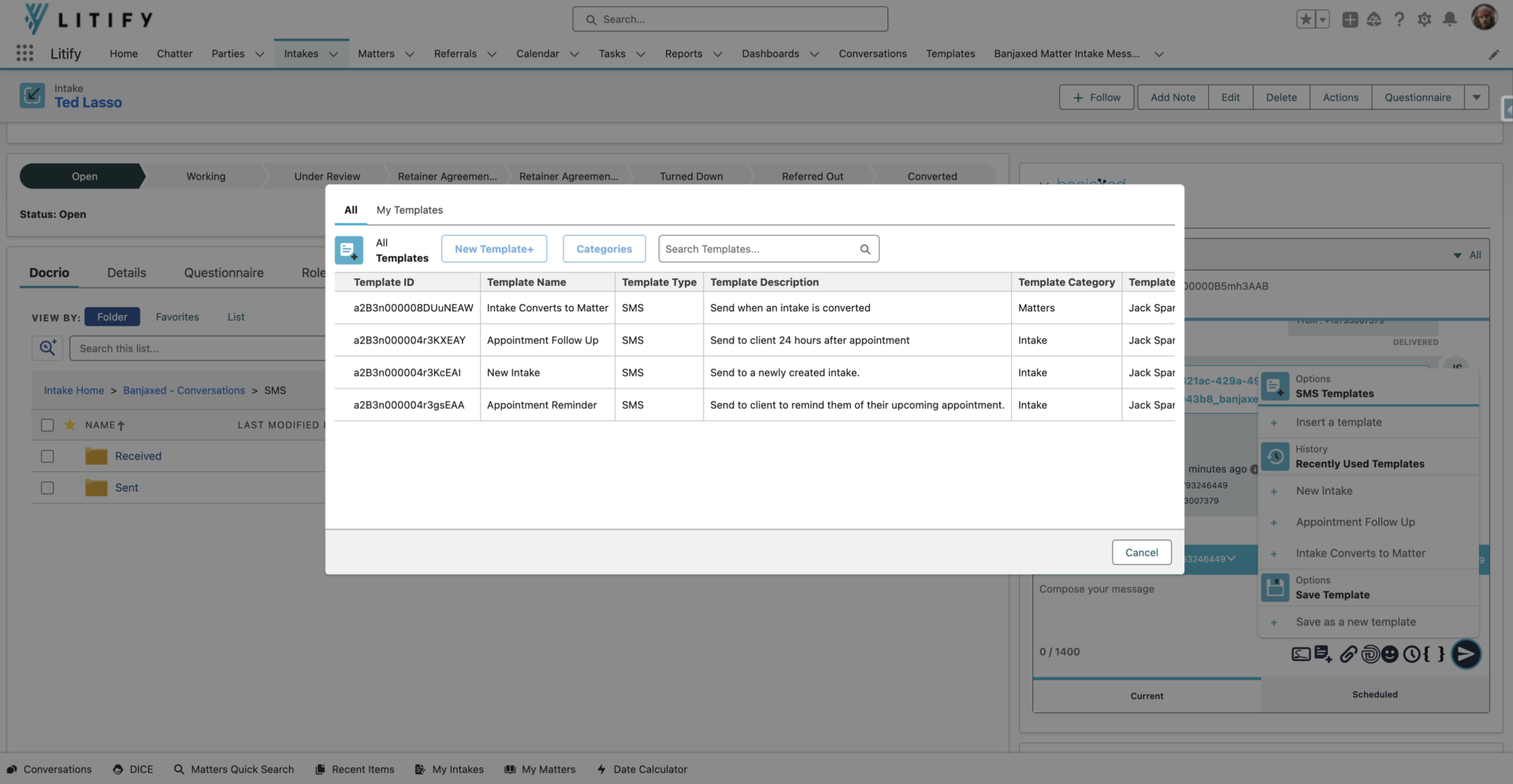Viewport: 1513px width, 784px height.
Task: Open merge fields curly braces icon
Action: click(1434, 654)
